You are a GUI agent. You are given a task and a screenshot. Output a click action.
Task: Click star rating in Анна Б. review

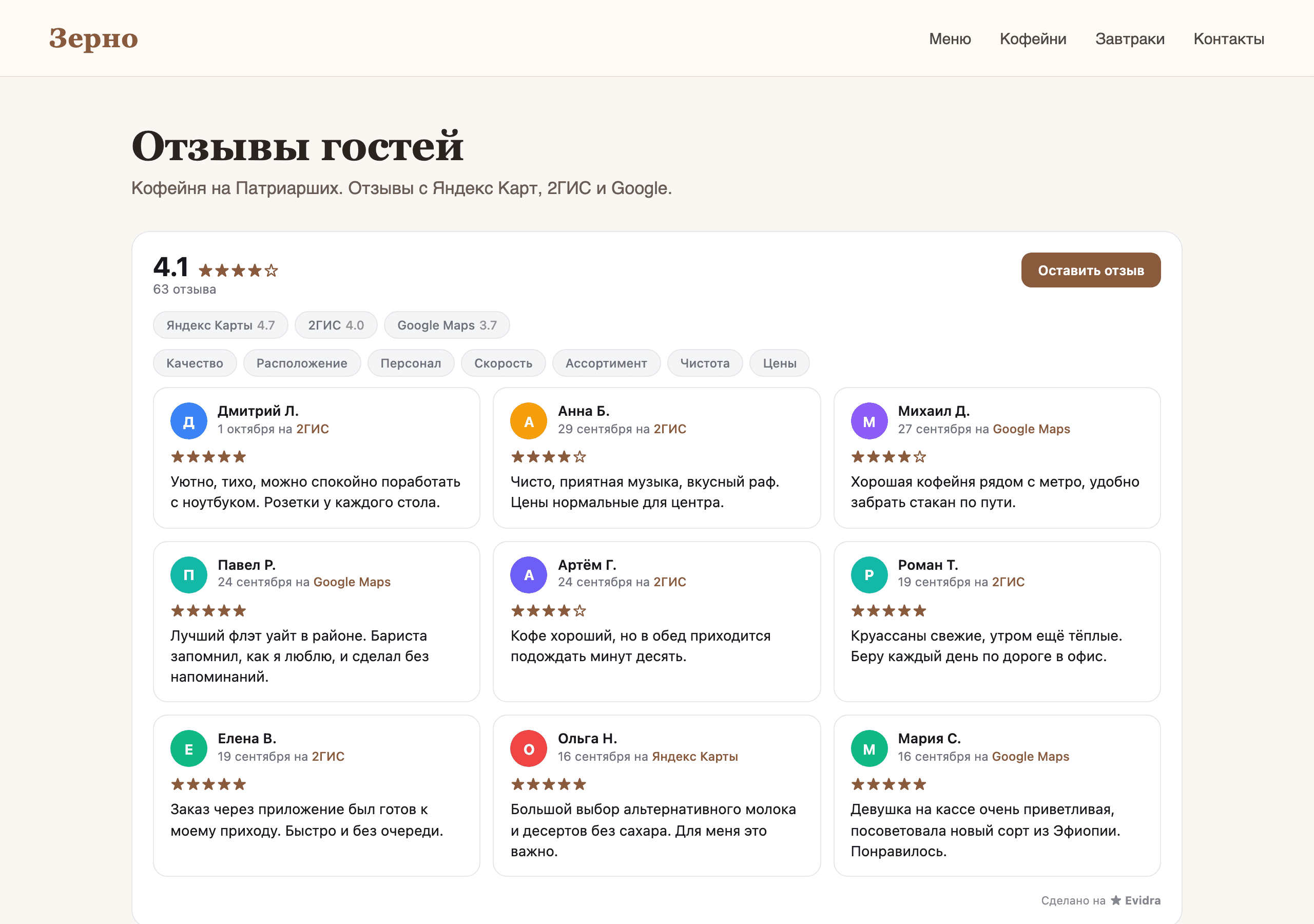pyautogui.click(x=548, y=457)
